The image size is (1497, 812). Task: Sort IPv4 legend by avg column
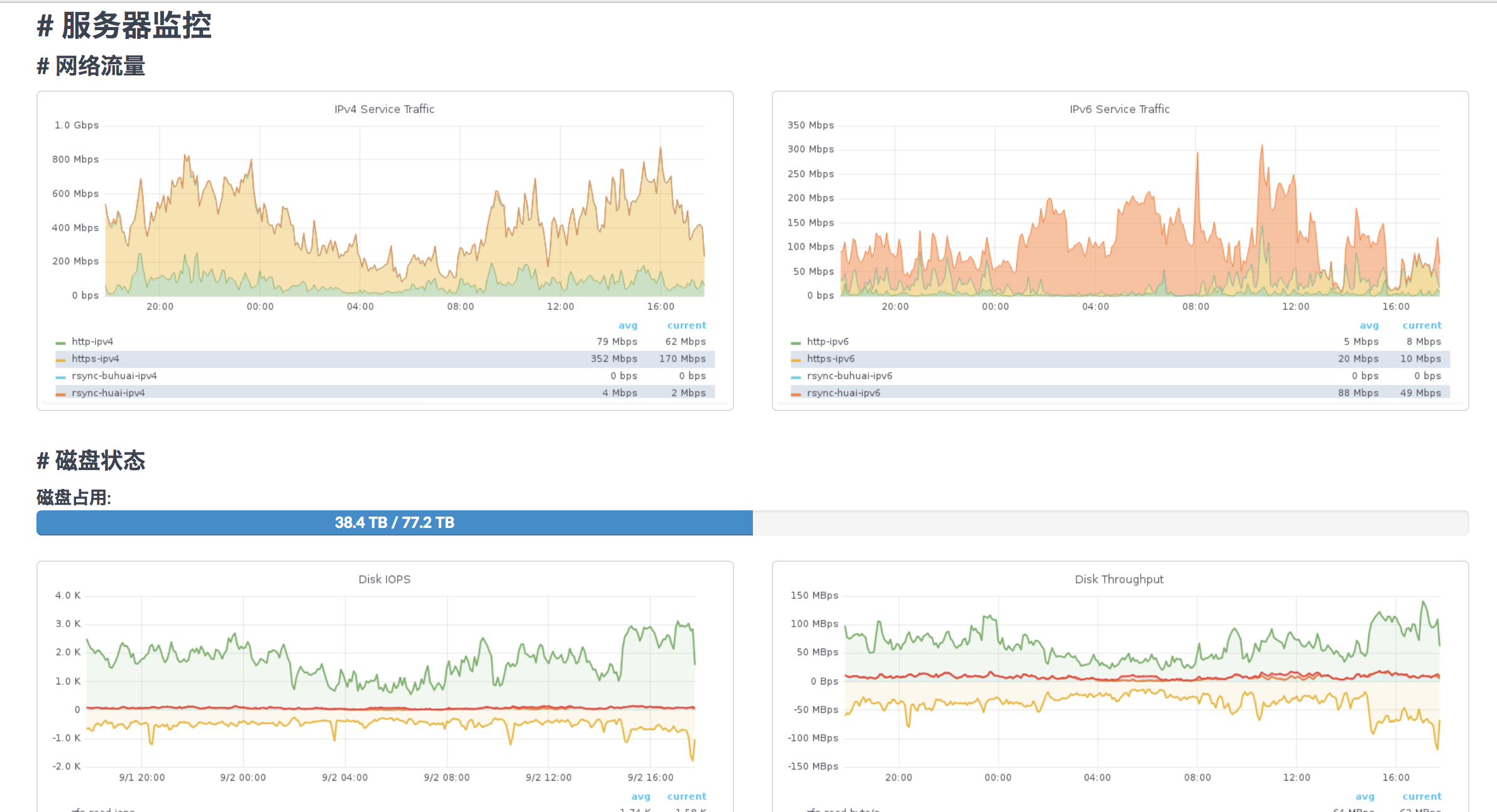pos(628,325)
